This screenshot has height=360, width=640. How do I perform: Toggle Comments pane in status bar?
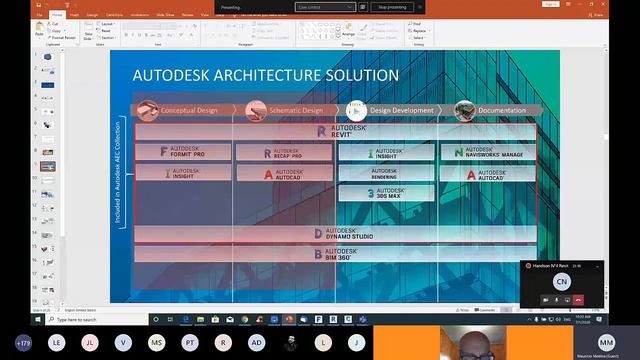click(x=485, y=310)
